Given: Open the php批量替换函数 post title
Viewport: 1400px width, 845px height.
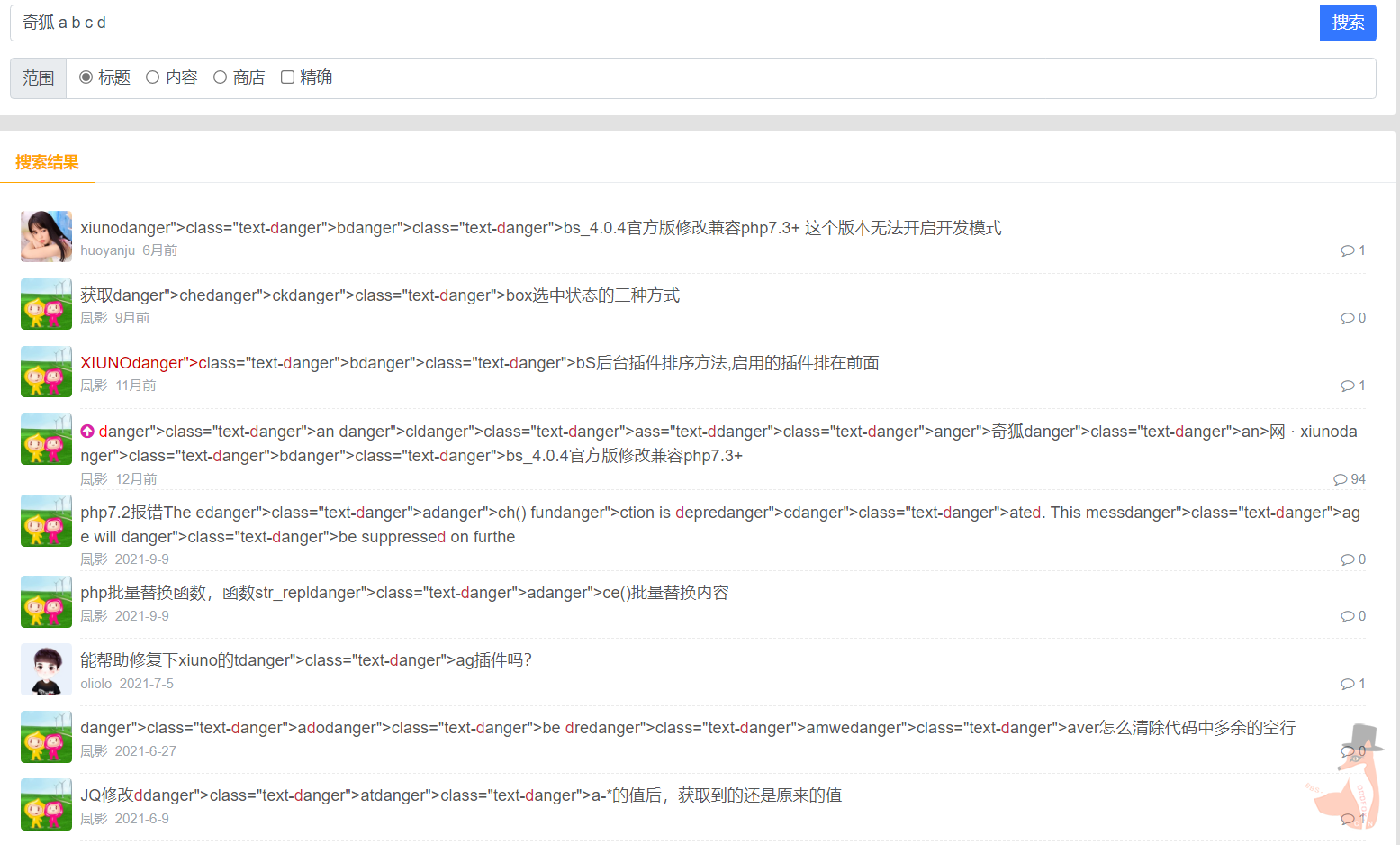Looking at the screenshot, I should 404,593.
